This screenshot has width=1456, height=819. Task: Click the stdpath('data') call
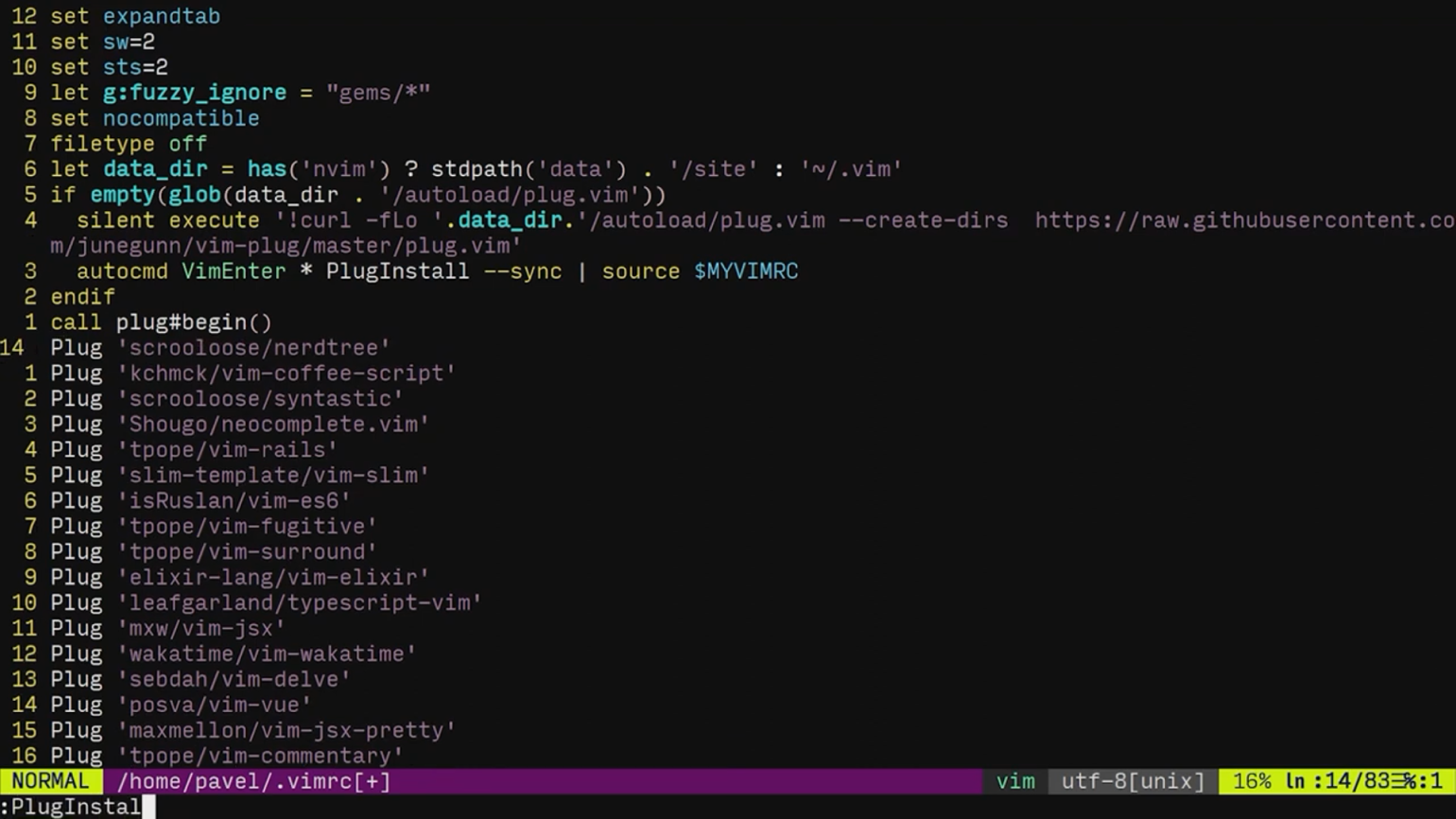529,169
